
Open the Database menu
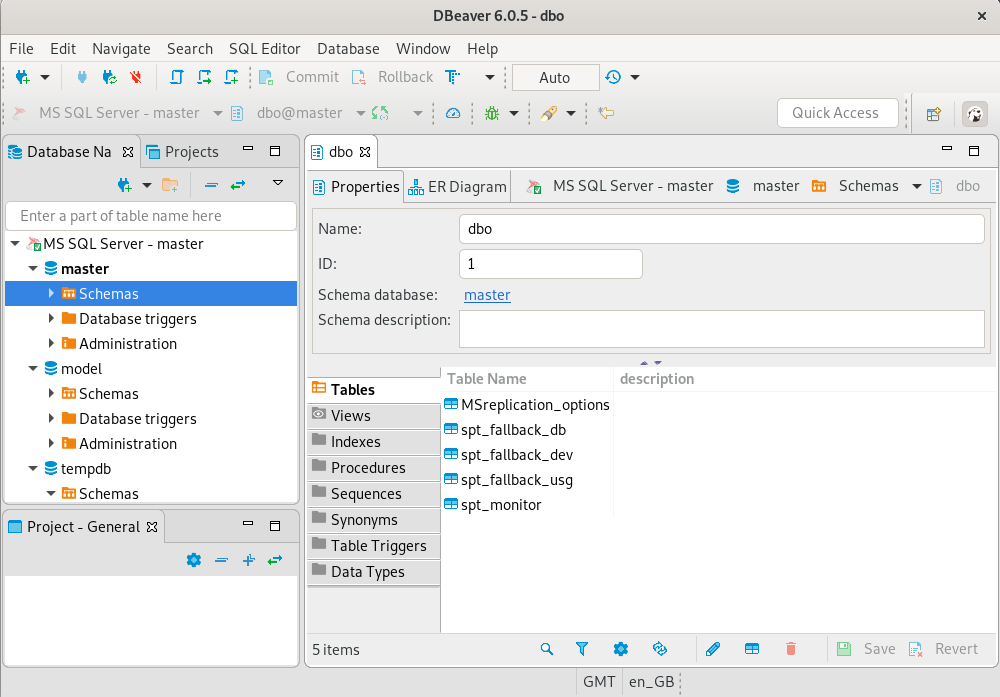tap(348, 48)
